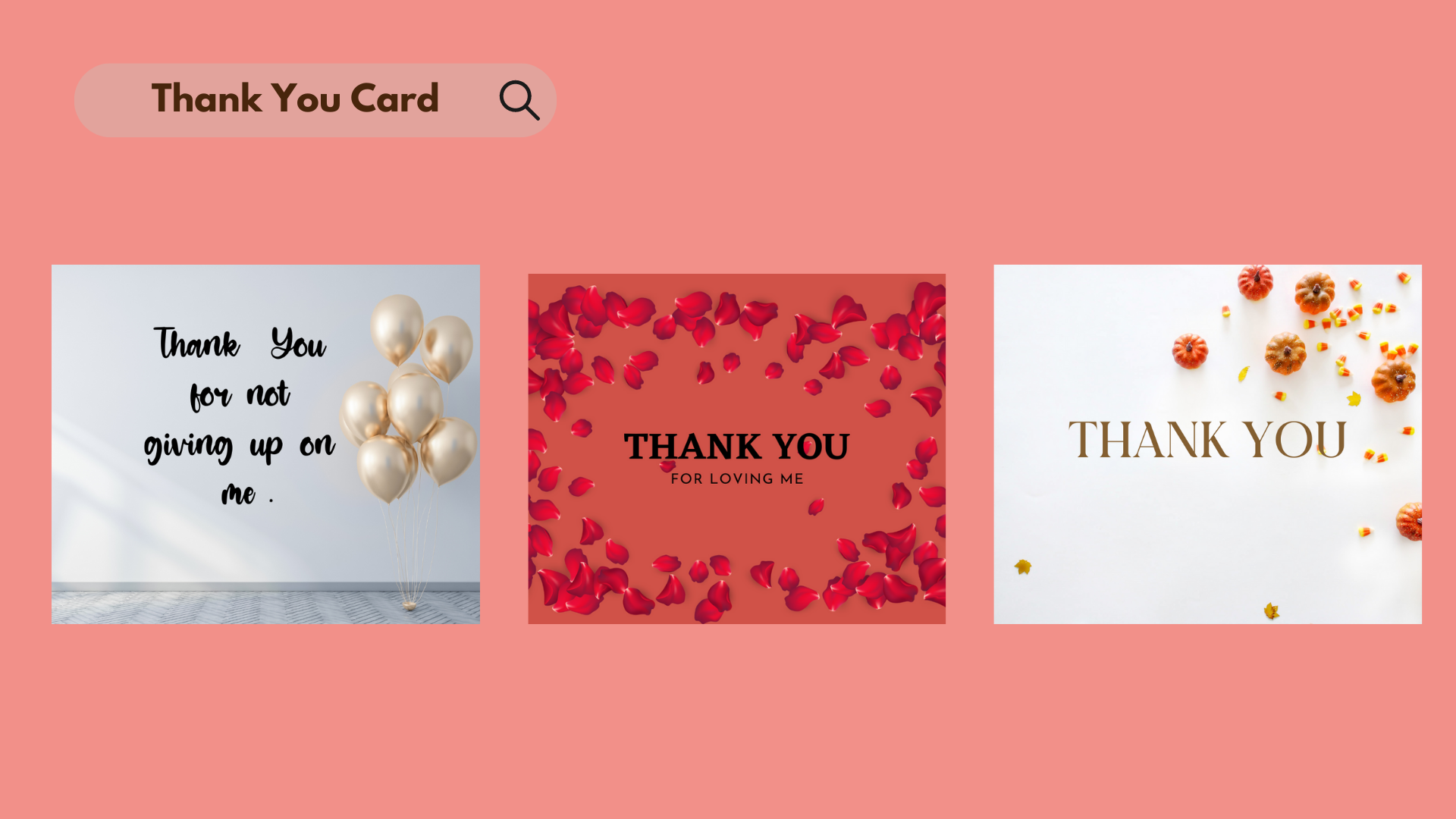Screen dimensions: 1456x819
Task: Click the handwritten 'Thank You' top line
Action: tap(240, 344)
